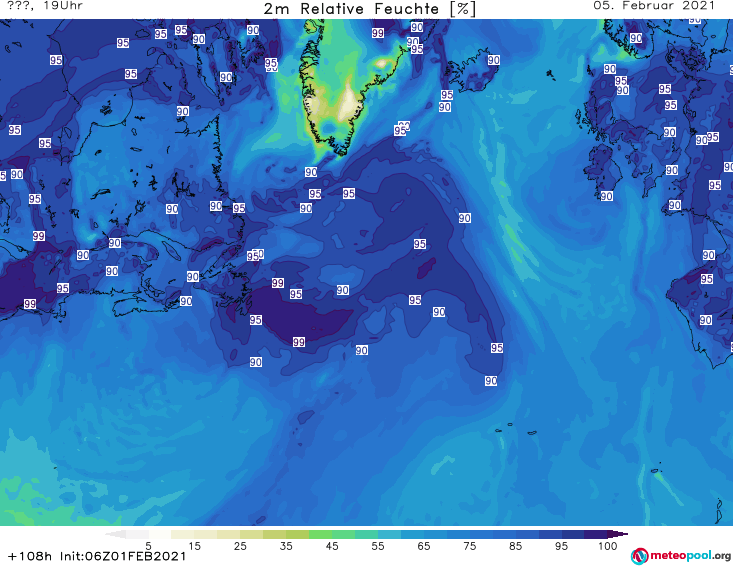Click legend scale label '85'
This screenshot has height=566, width=733.
tap(515, 546)
